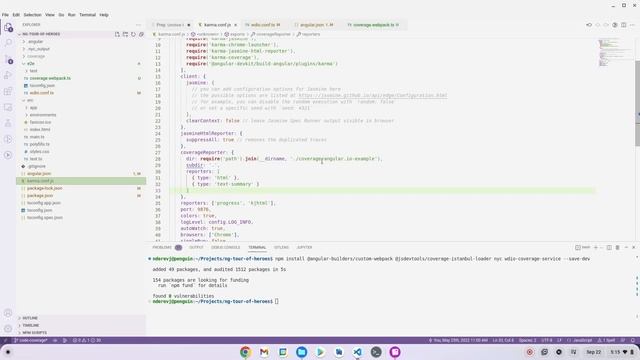
Task: Open the Accounts menu in the activity bar
Action: point(8,313)
